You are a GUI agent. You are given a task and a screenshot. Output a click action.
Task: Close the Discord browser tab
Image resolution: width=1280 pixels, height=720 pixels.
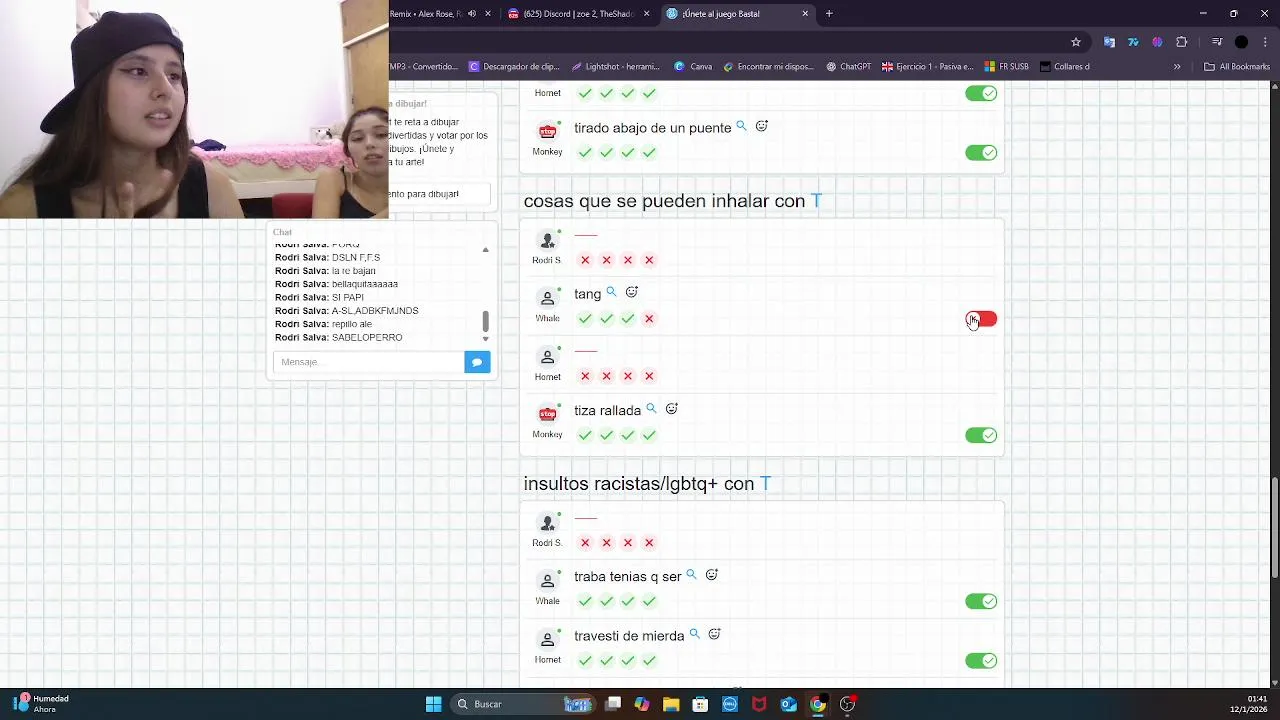(646, 14)
